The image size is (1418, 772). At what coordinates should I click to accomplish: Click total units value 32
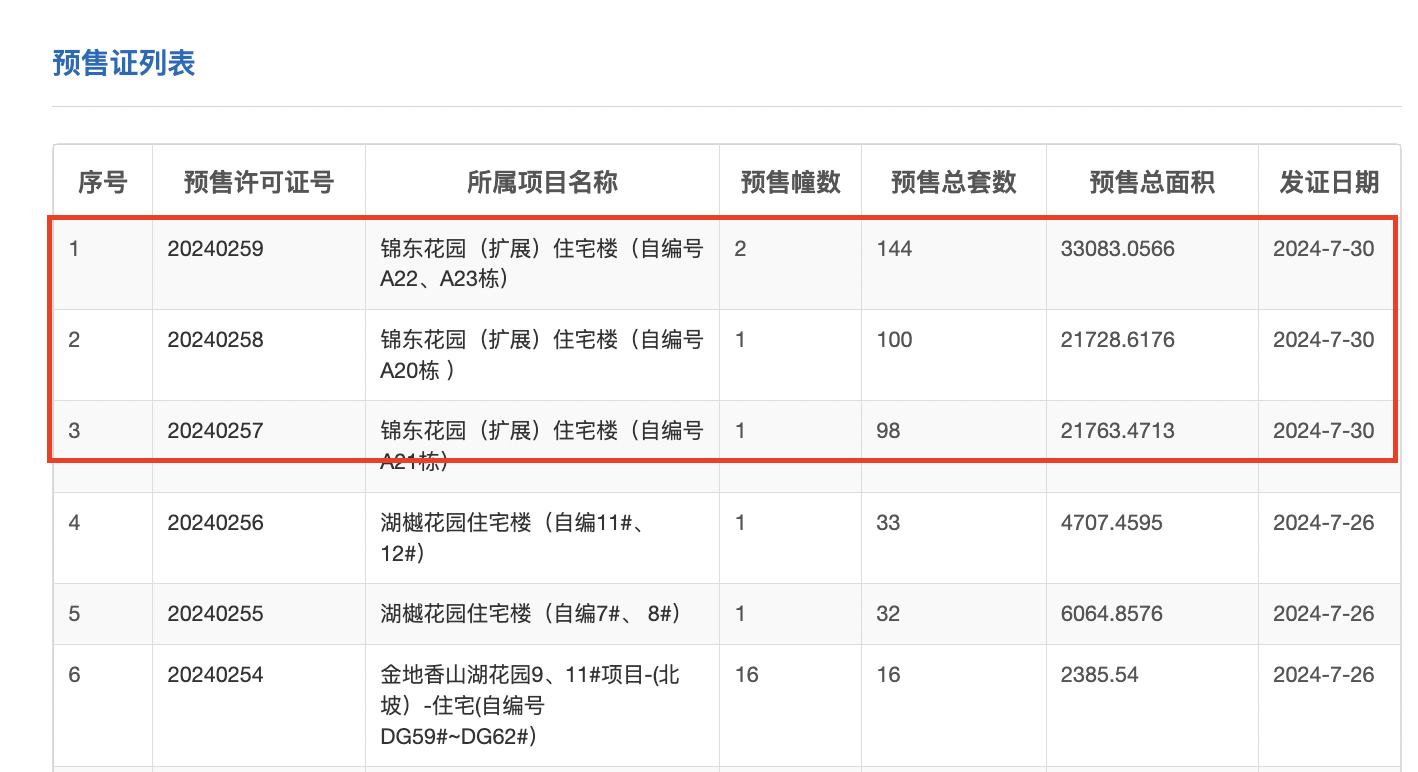888,613
